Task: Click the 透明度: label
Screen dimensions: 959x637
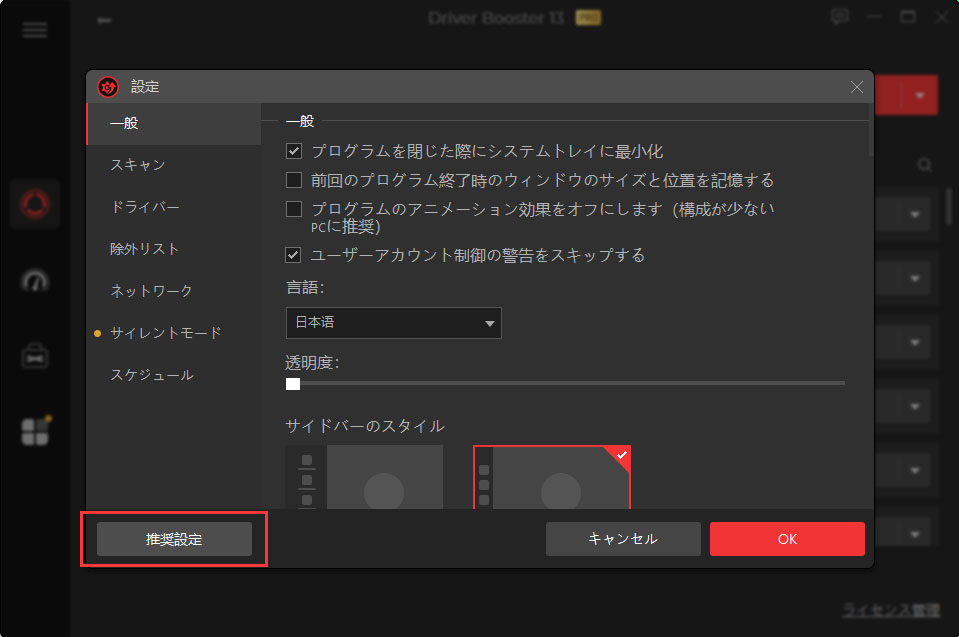Action: (x=312, y=363)
